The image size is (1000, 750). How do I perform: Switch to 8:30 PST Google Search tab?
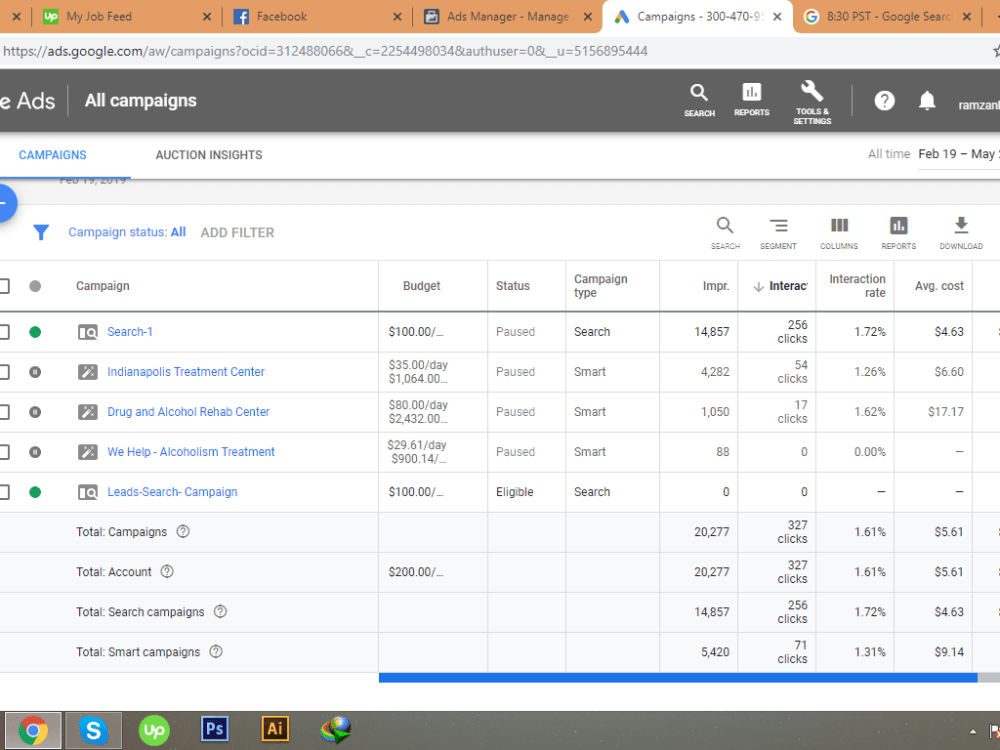(x=888, y=17)
